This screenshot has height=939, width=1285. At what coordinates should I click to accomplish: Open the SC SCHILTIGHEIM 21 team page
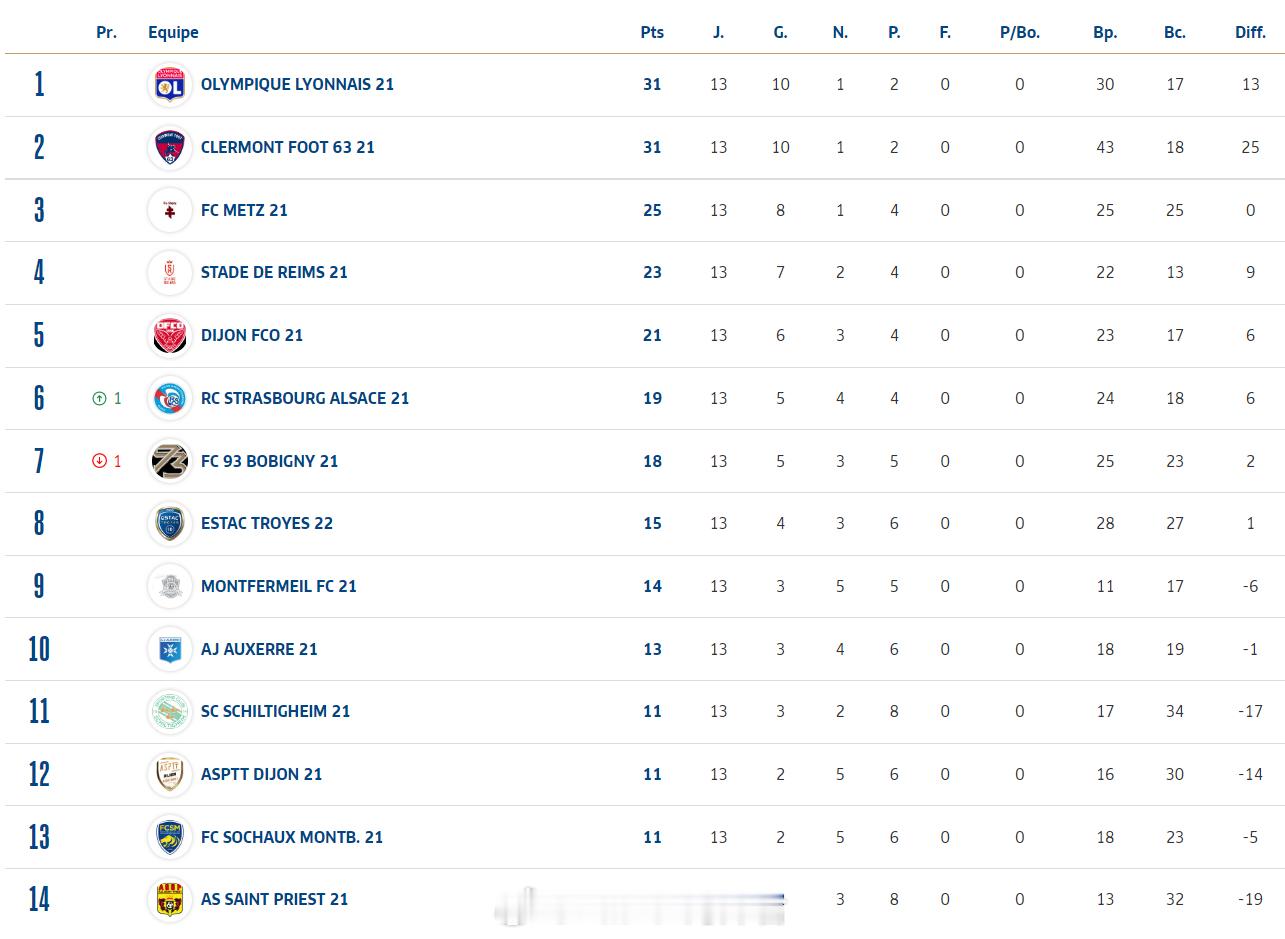click(x=275, y=712)
